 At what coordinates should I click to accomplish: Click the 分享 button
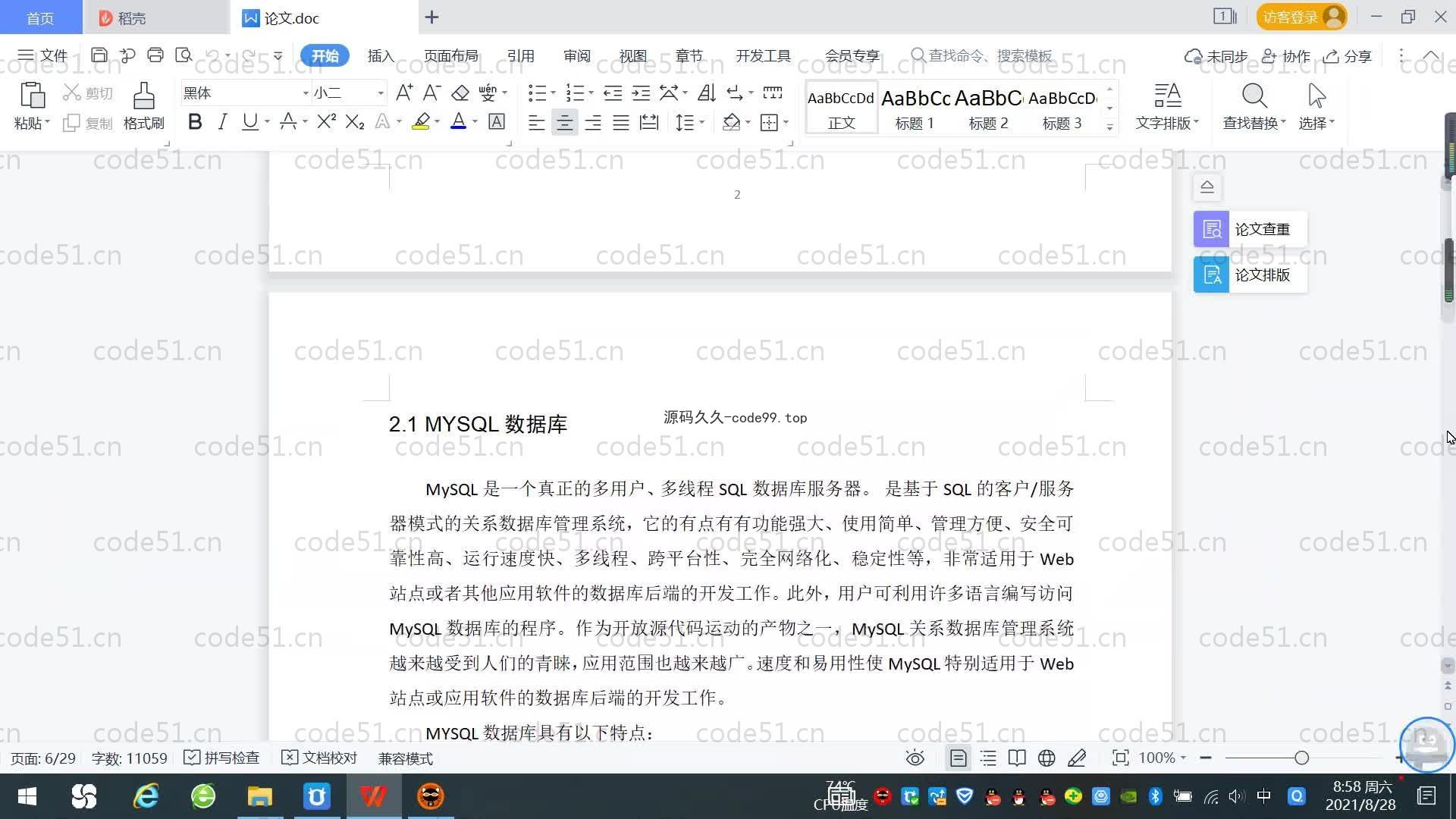coord(1348,56)
